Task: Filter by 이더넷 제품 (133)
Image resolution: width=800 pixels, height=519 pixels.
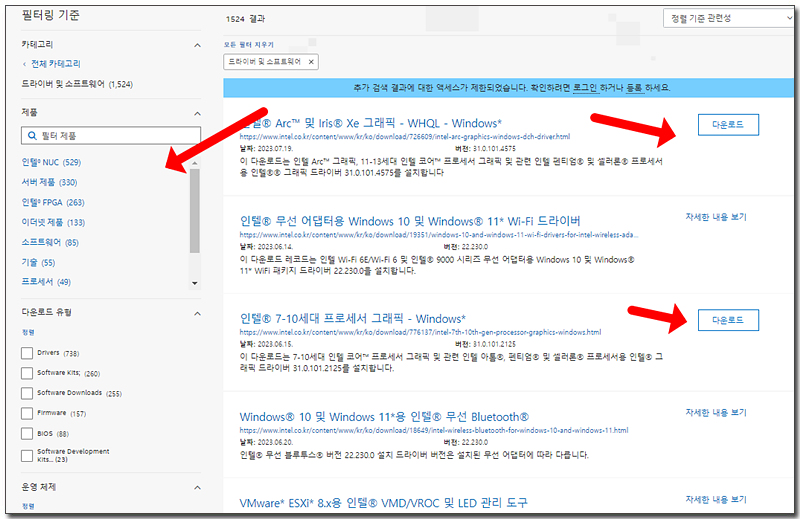Action: coord(53,222)
